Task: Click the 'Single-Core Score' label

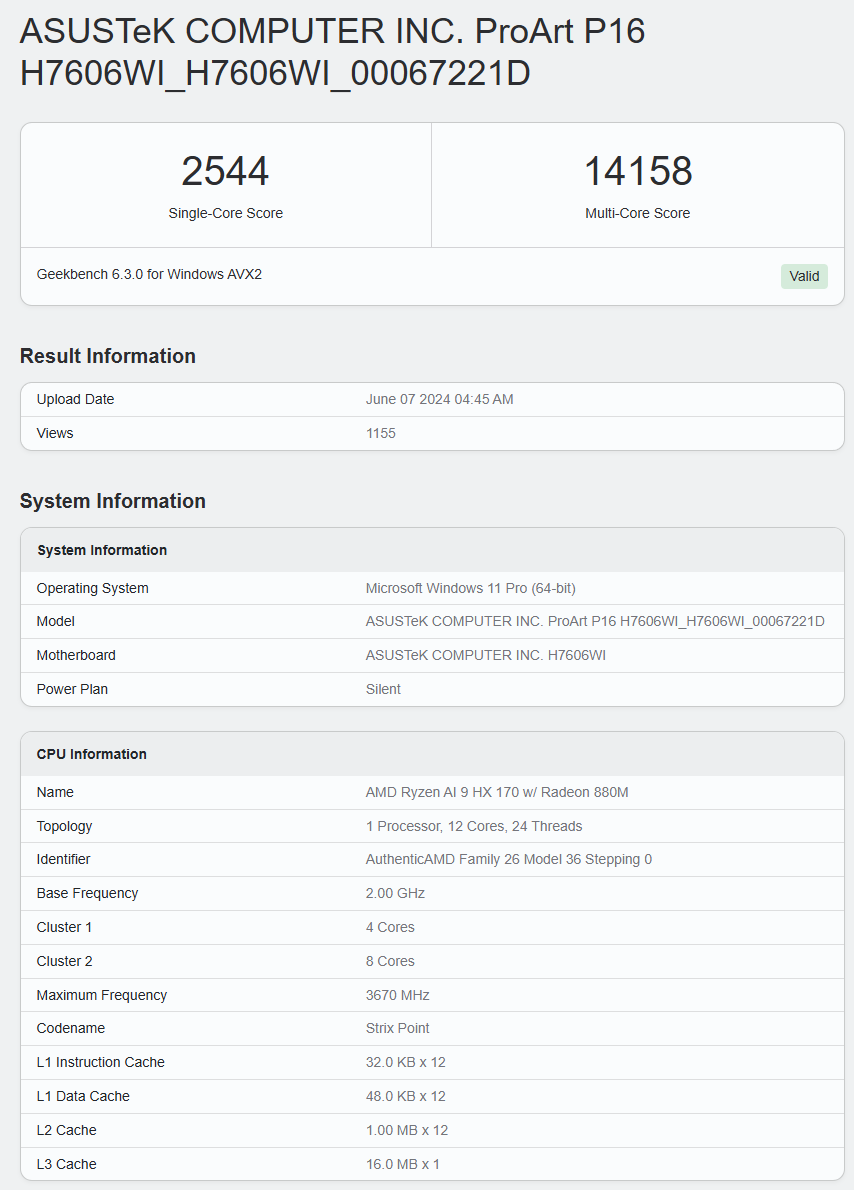Action: point(225,213)
